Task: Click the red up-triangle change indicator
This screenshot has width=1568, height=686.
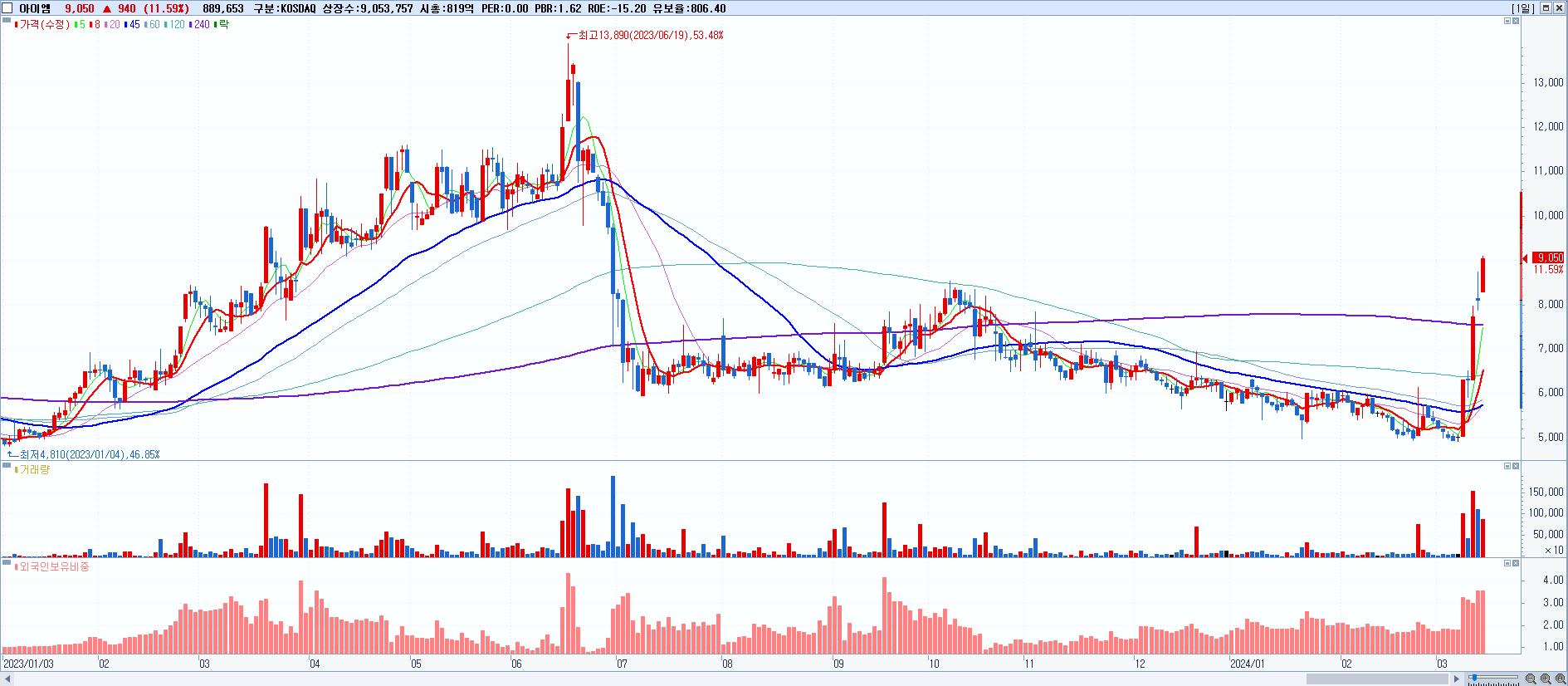Action: tap(108, 8)
